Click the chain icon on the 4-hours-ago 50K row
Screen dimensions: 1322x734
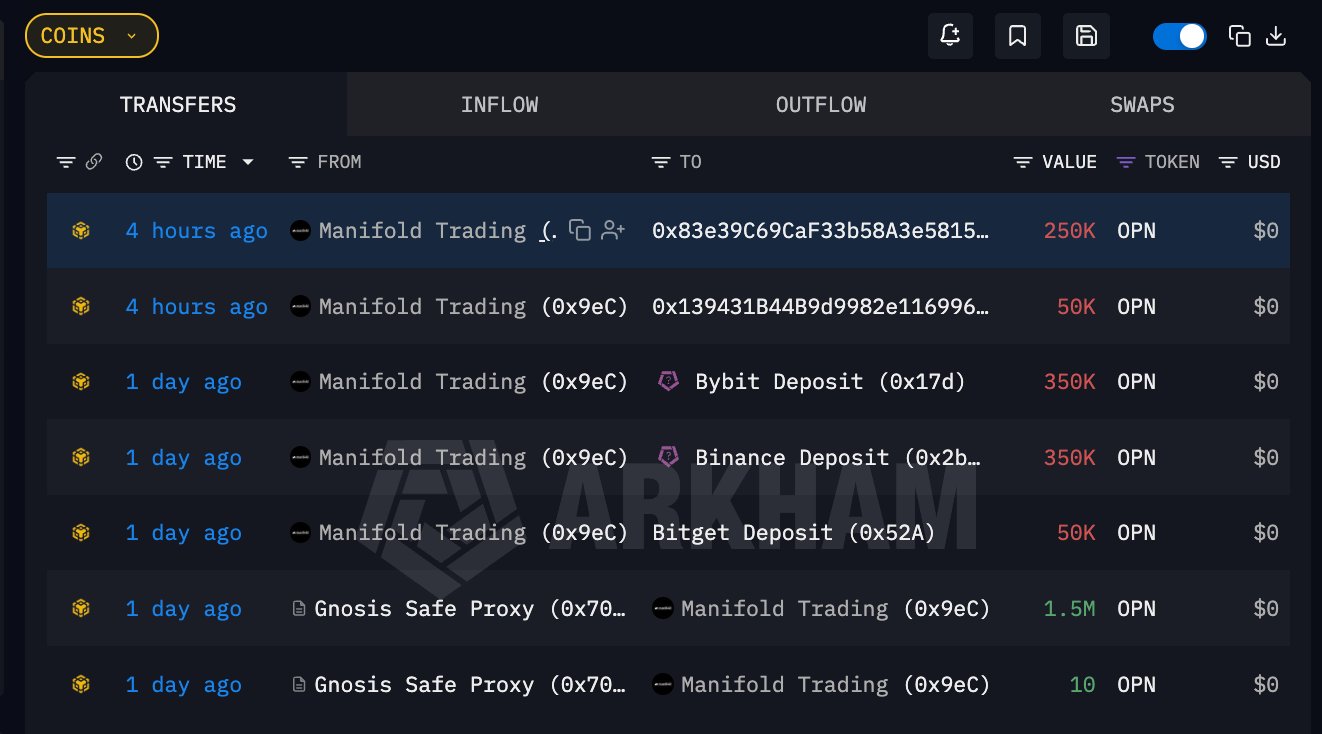pos(81,307)
